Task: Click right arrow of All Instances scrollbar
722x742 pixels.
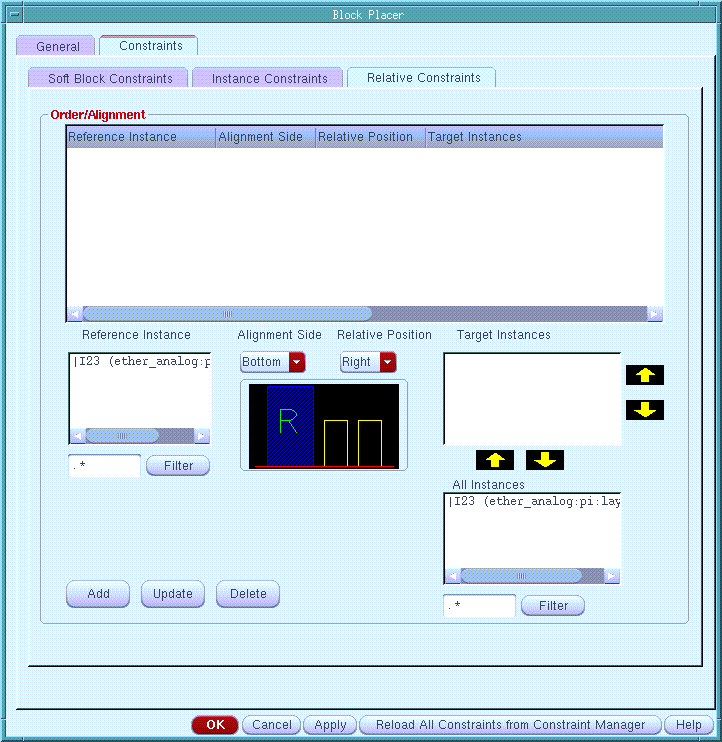Action: [x=612, y=576]
